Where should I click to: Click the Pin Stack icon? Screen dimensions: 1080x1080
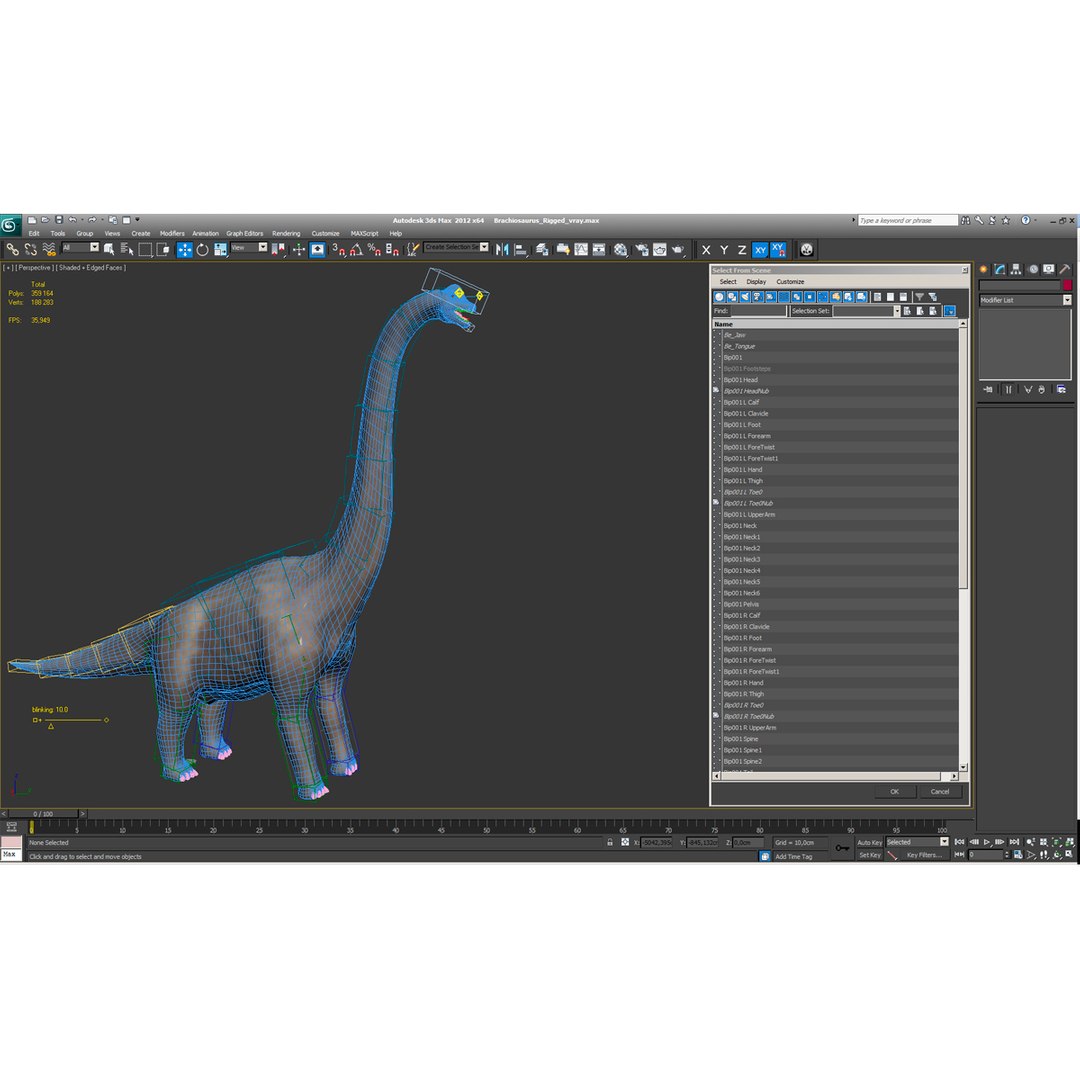[988, 389]
